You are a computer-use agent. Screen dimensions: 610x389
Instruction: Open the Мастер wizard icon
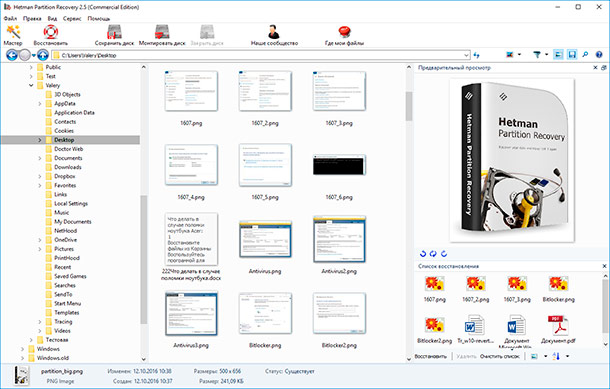[x=13, y=32]
